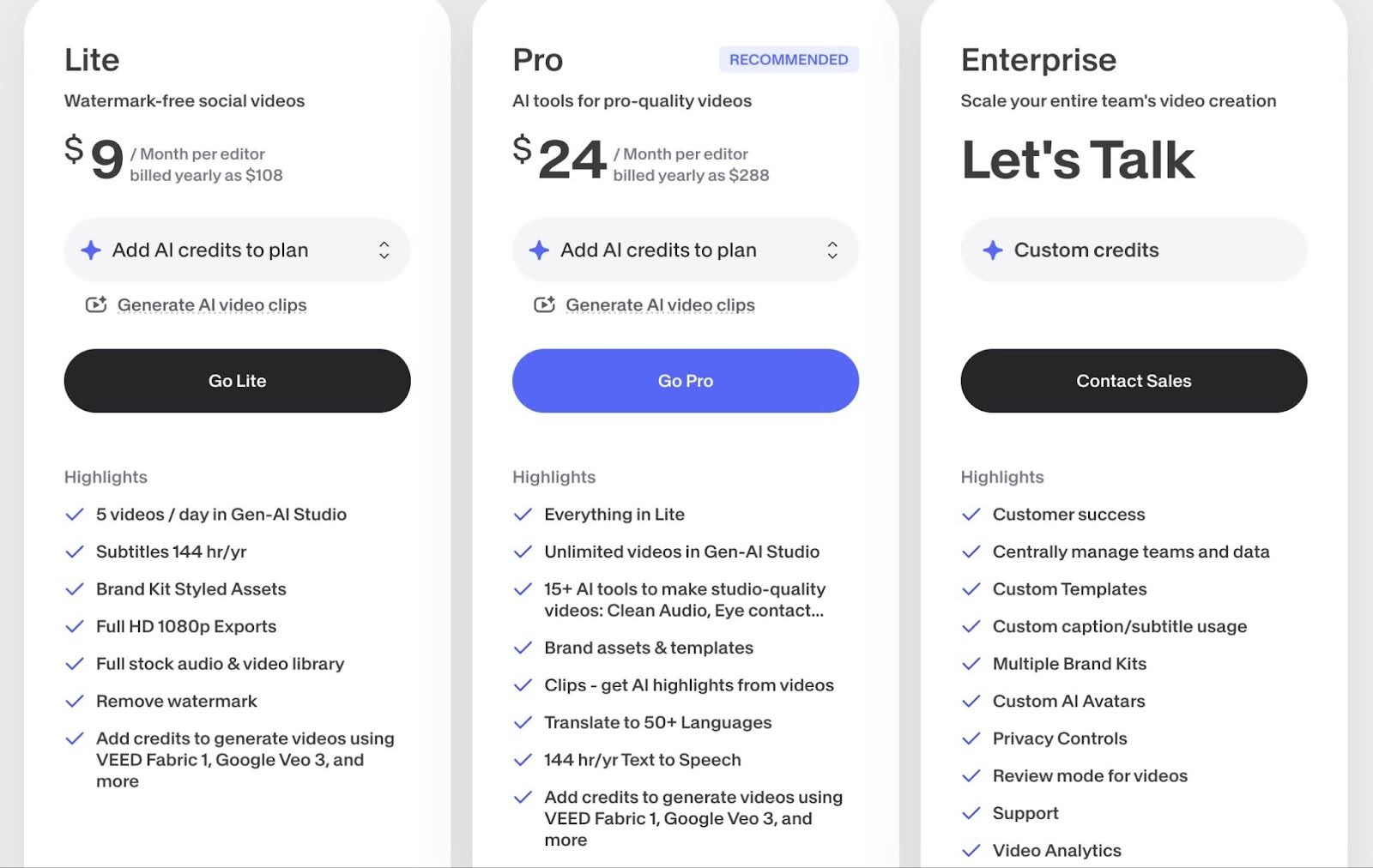Click Generate AI video clips link under Lite

tap(212, 305)
